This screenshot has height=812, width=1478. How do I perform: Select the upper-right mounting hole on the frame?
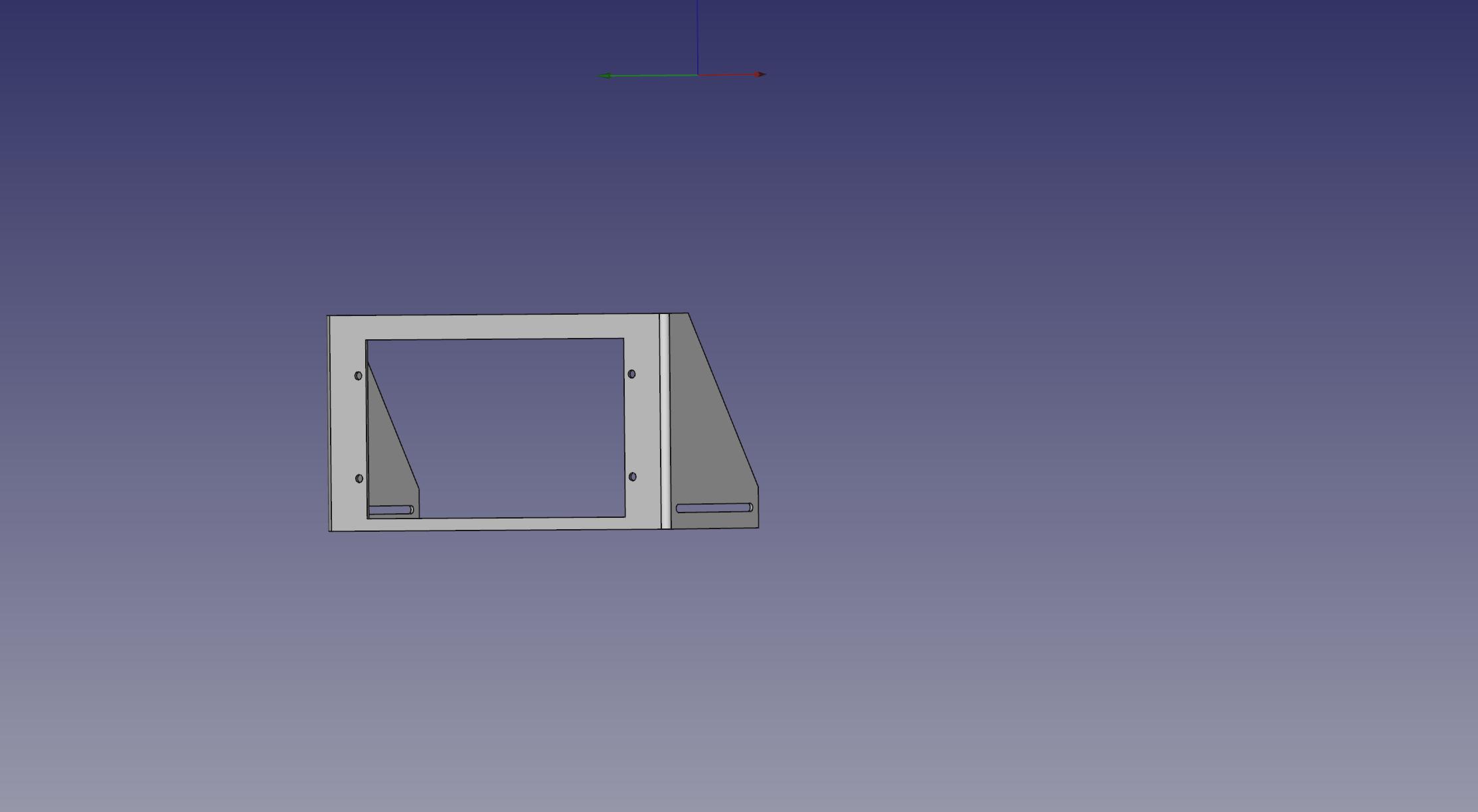tap(631, 374)
